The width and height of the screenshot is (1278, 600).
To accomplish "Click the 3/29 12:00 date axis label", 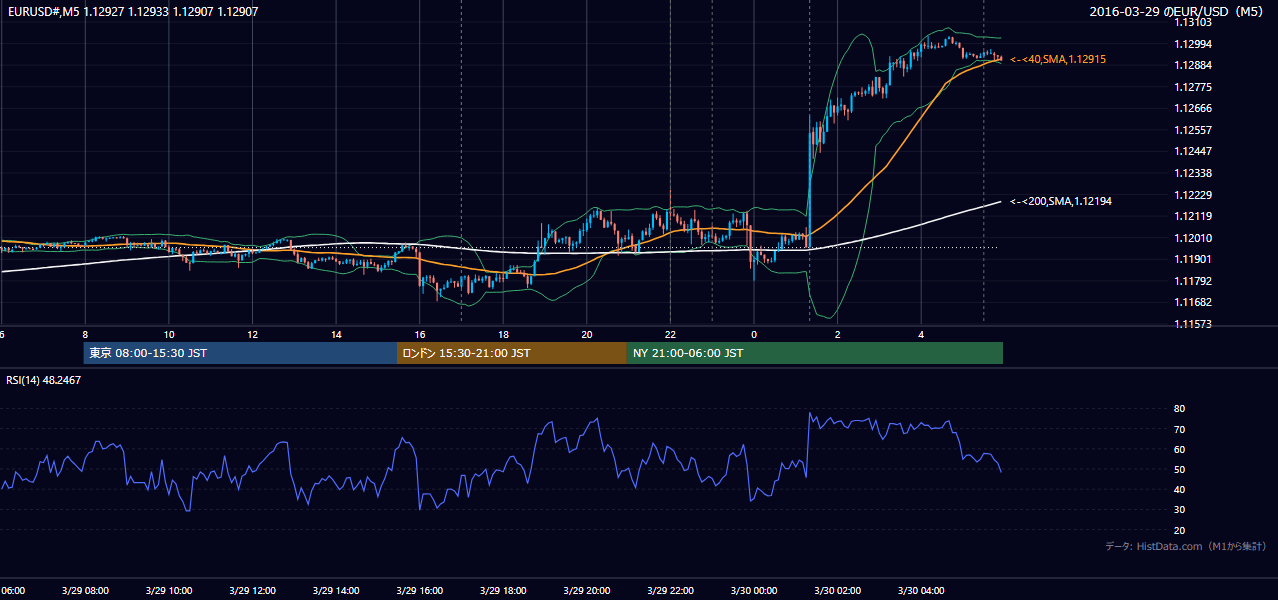I will tap(252, 590).
